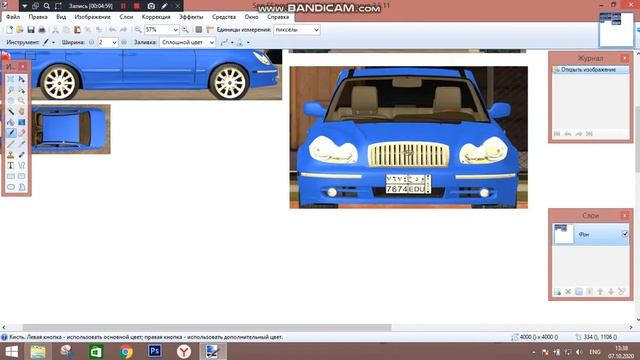
Task: Open the Эффекты menu
Action: pyautogui.click(x=191, y=17)
